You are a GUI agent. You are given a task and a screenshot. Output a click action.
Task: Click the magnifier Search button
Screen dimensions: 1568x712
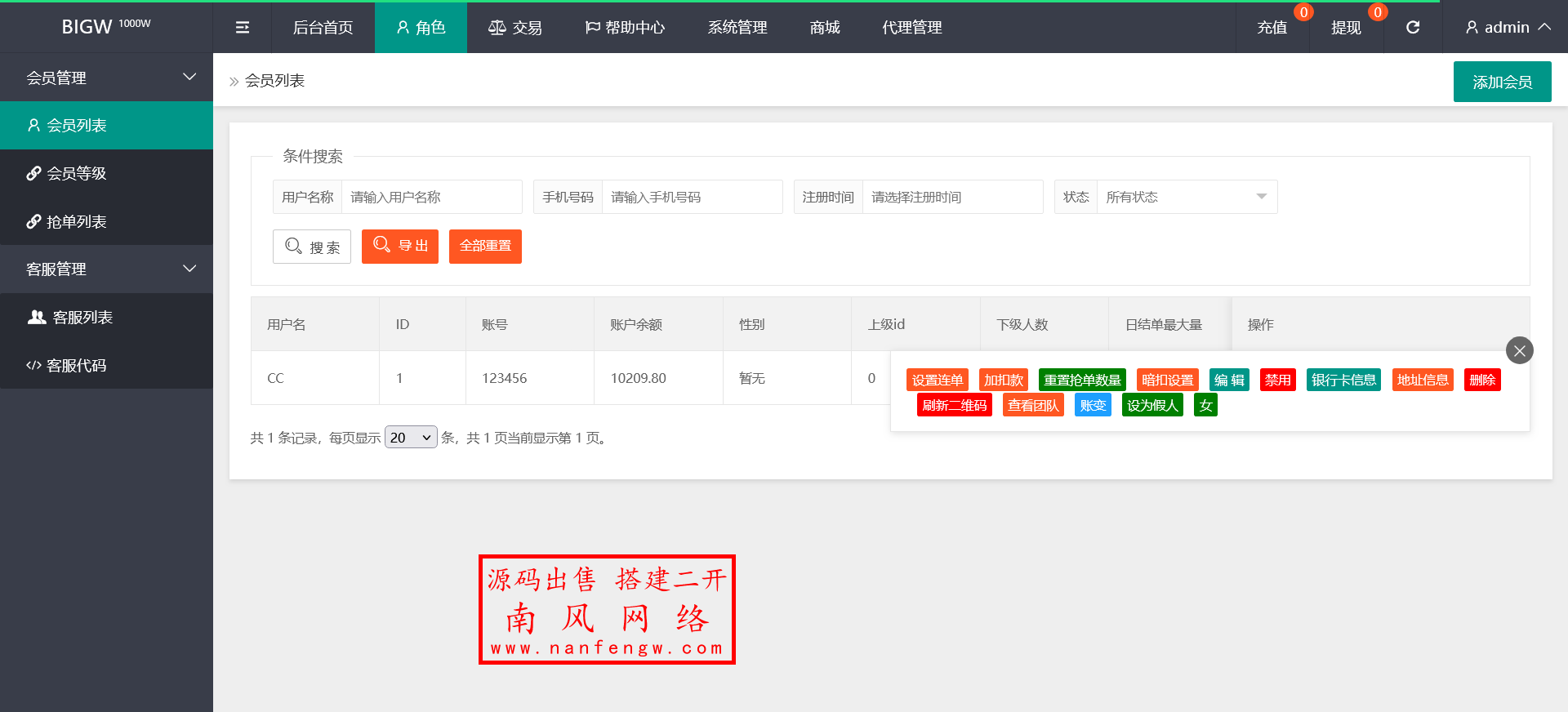click(312, 247)
